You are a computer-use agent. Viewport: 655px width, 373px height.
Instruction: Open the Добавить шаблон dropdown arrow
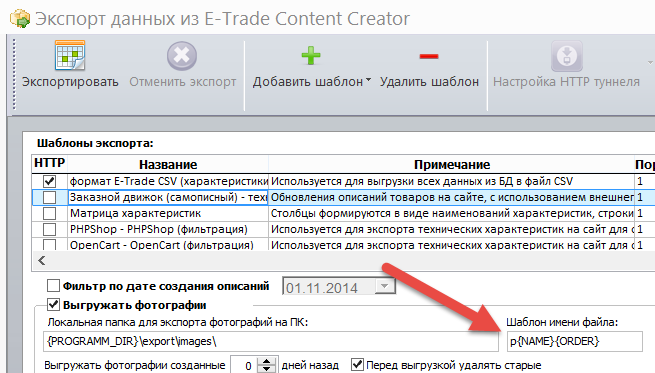368,79
